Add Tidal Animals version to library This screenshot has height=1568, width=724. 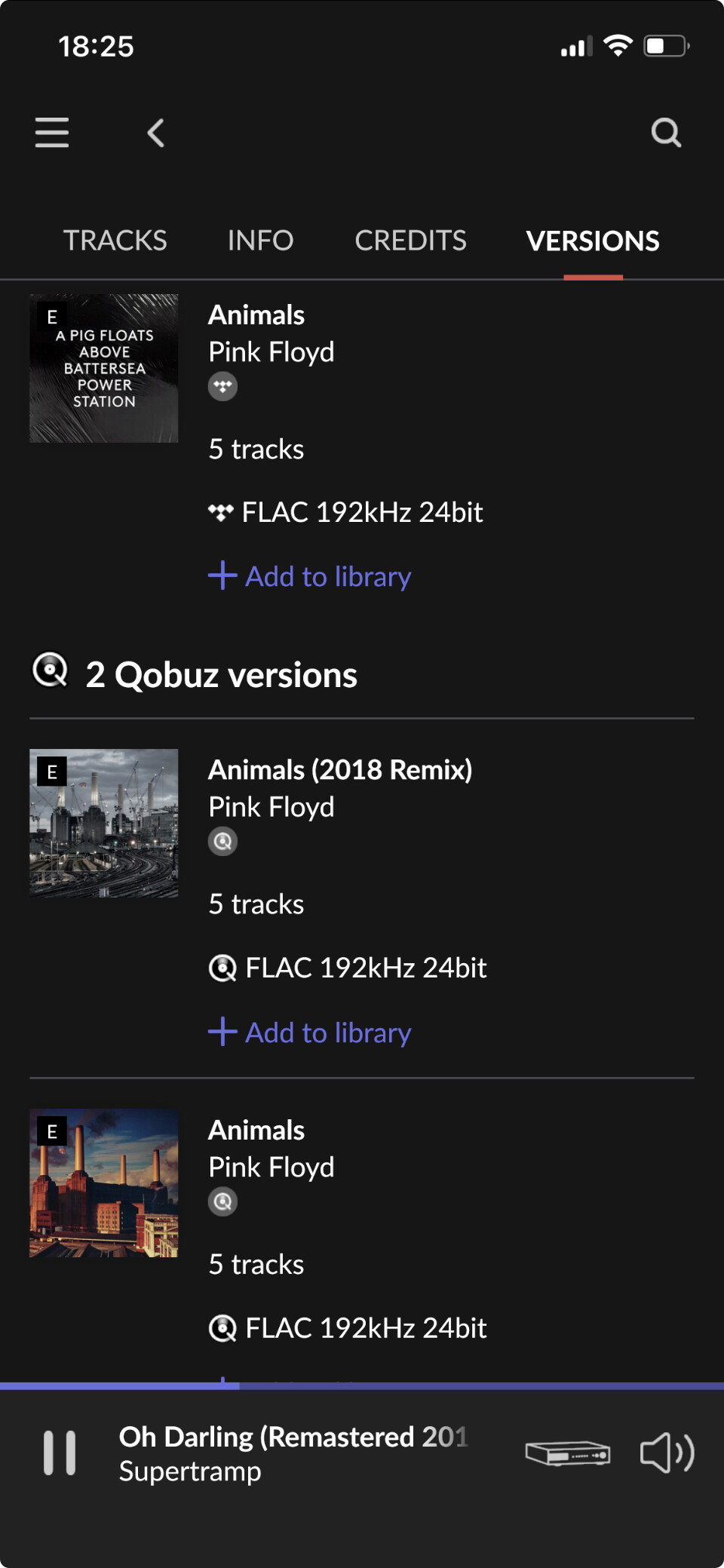310,576
